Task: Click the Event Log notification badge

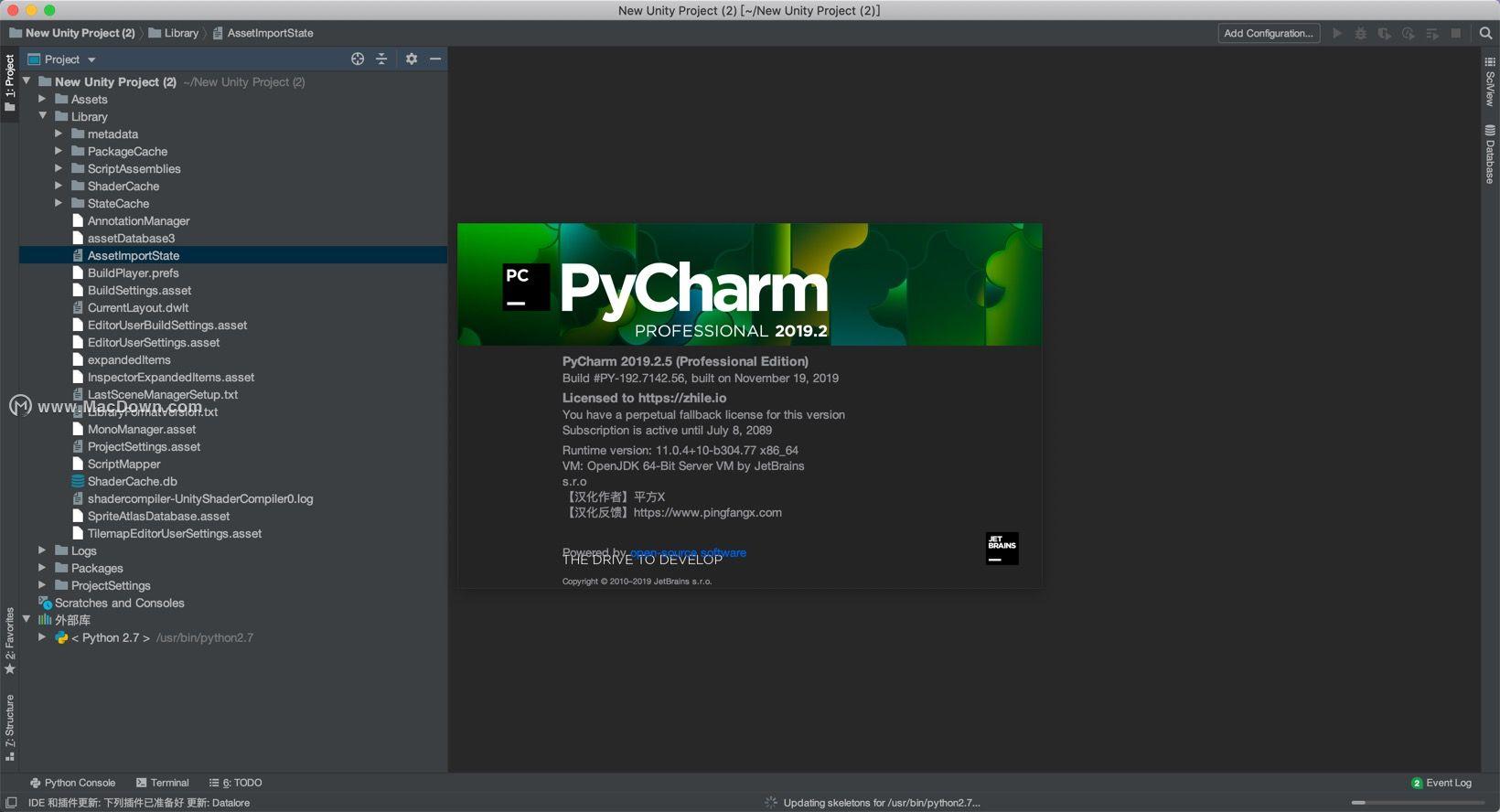Action: coord(1417,783)
